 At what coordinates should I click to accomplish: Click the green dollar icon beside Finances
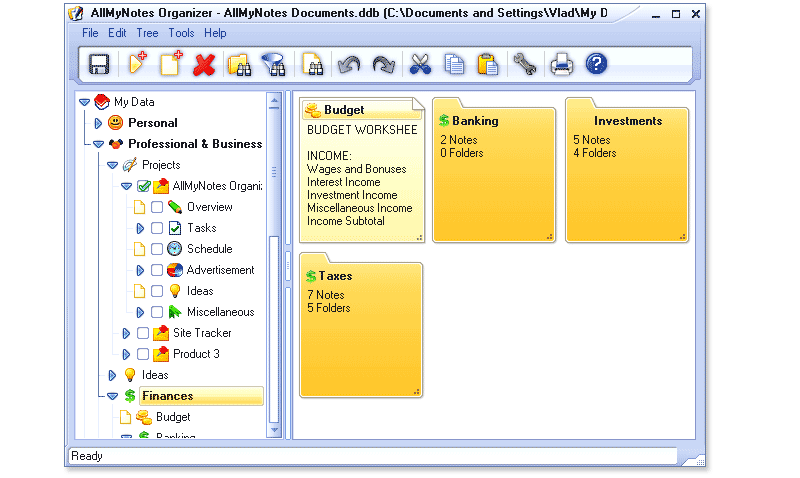point(130,396)
